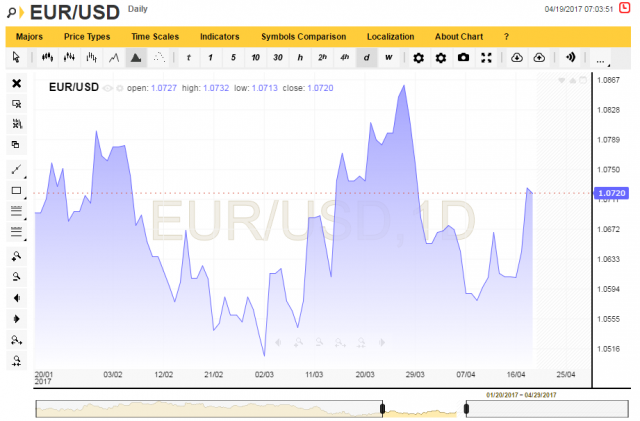Select the 30 minute timeframe

[278, 58]
